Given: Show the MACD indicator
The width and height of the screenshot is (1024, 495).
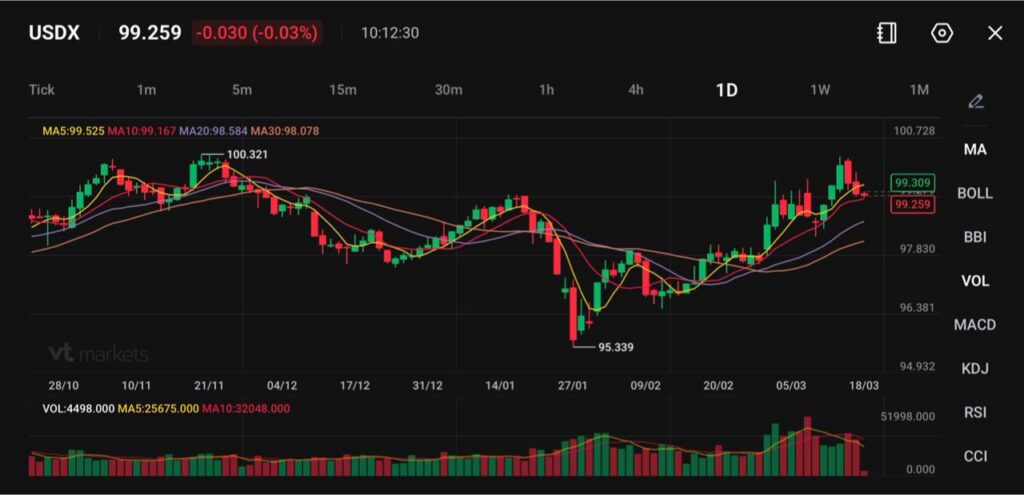Looking at the screenshot, I should coord(975,325).
